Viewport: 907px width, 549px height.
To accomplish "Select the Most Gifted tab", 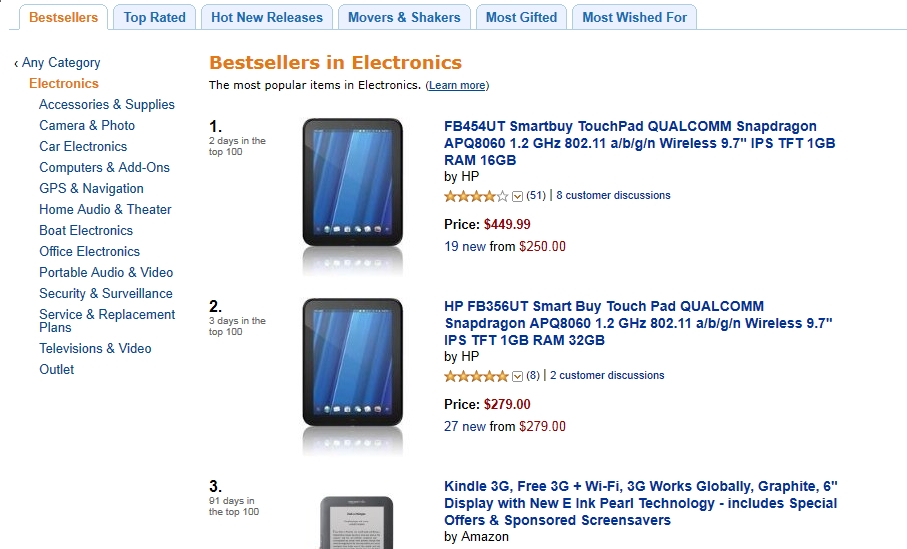I will pos(521,17).
